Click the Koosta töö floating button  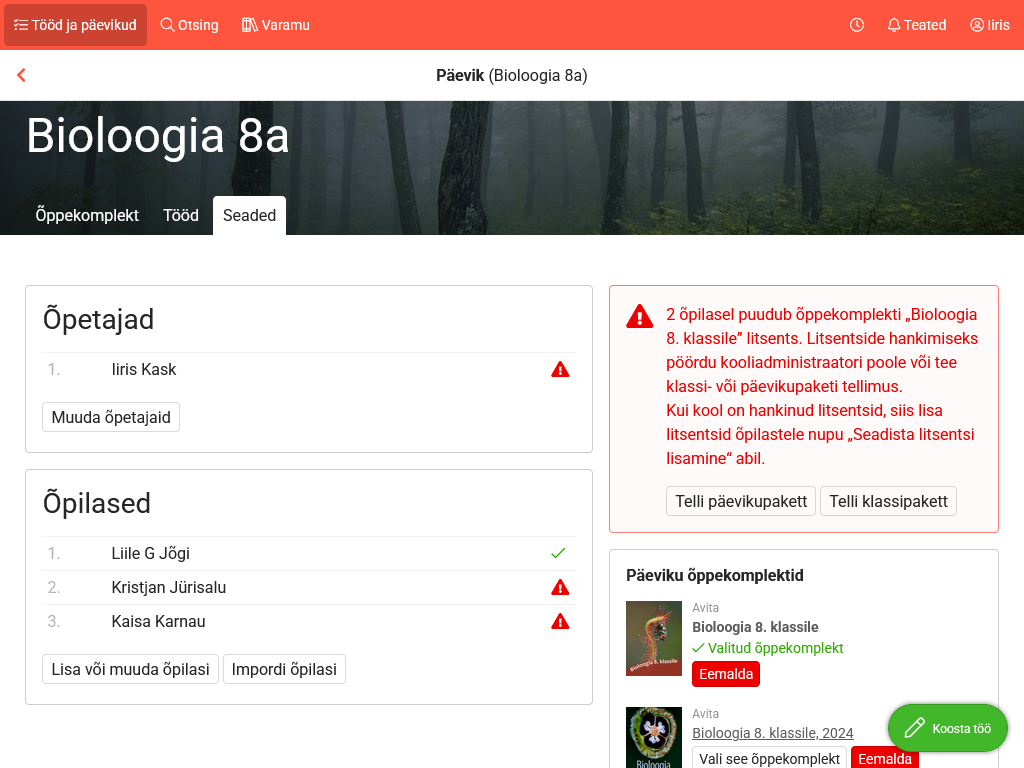click(947, 728)
